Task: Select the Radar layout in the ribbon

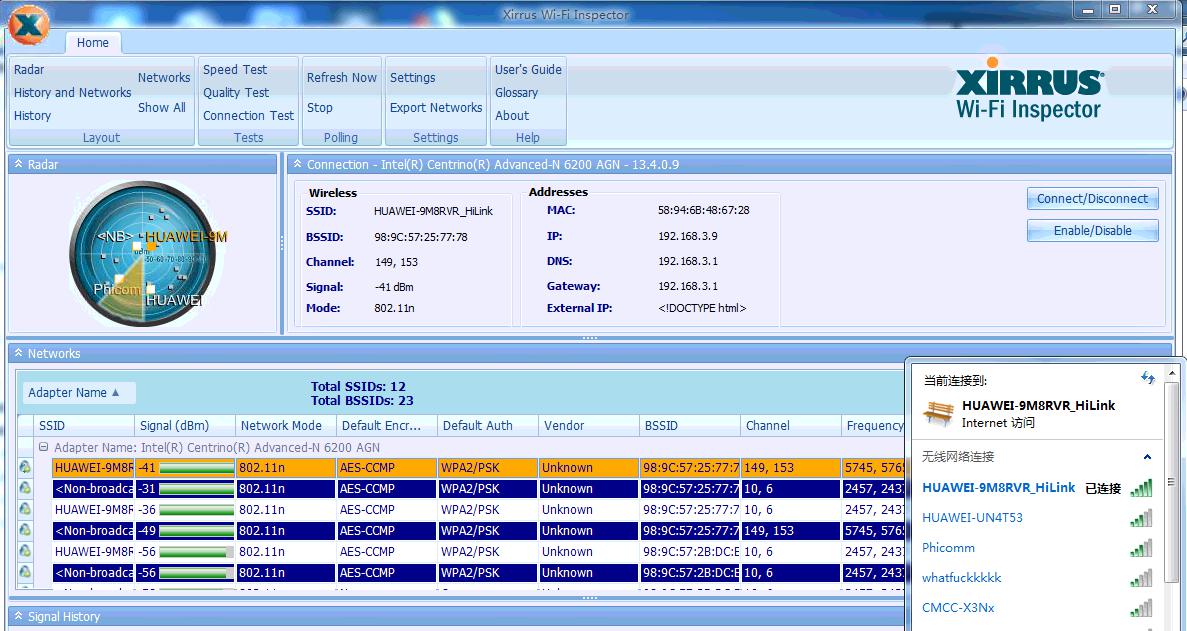Action: [x=29, y=70]
